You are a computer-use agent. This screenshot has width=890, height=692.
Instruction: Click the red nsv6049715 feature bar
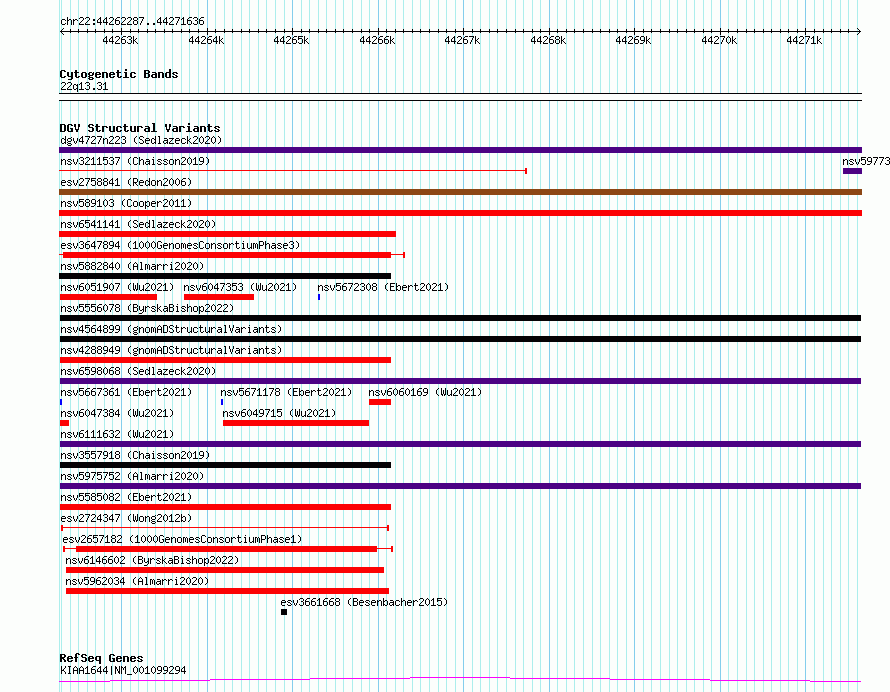(296, 423)
